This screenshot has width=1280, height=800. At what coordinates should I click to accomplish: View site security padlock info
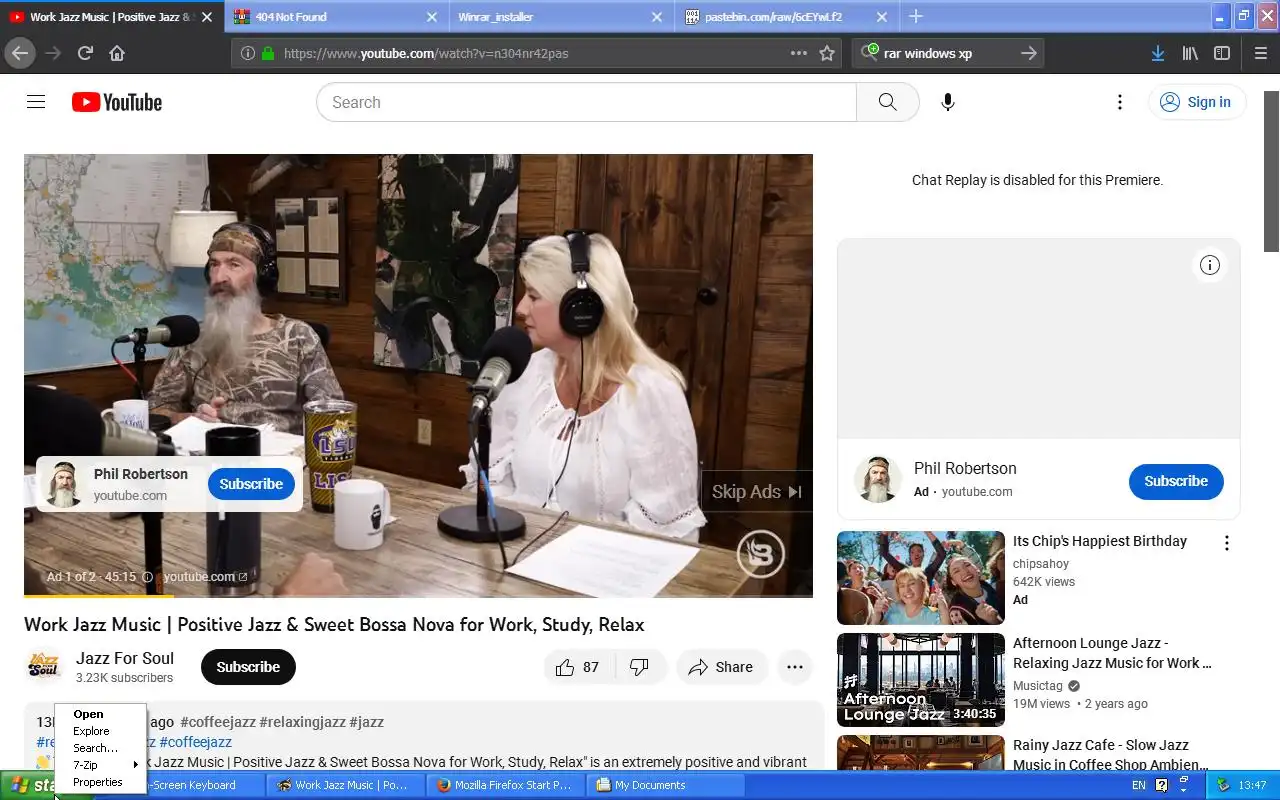tap(267, 53)
